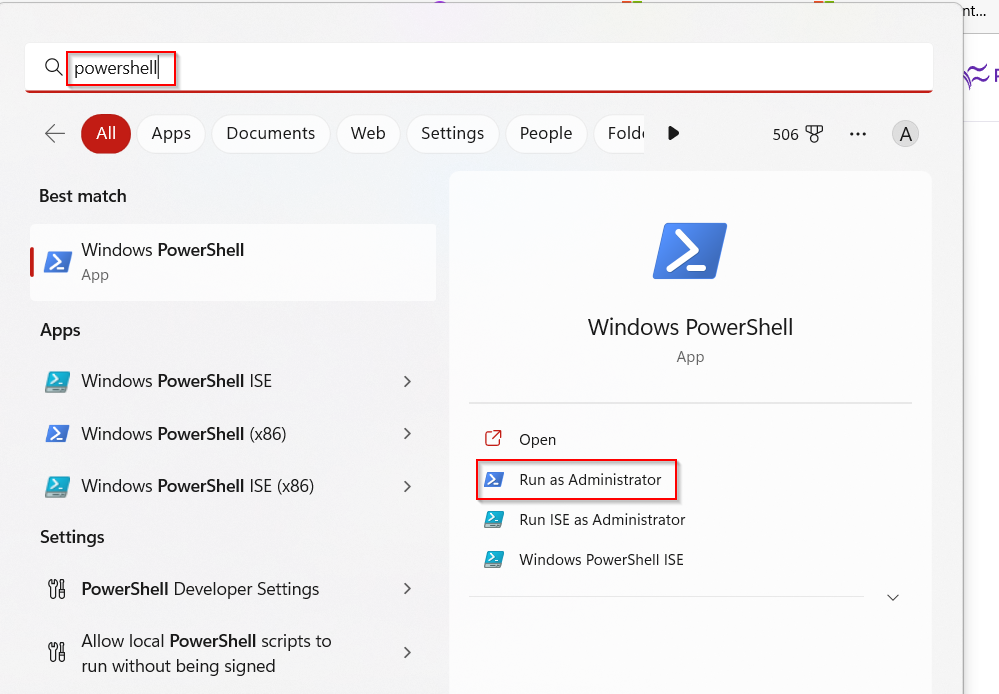Click the Settings section heading
999x694 pixels.
click(72, 537)
